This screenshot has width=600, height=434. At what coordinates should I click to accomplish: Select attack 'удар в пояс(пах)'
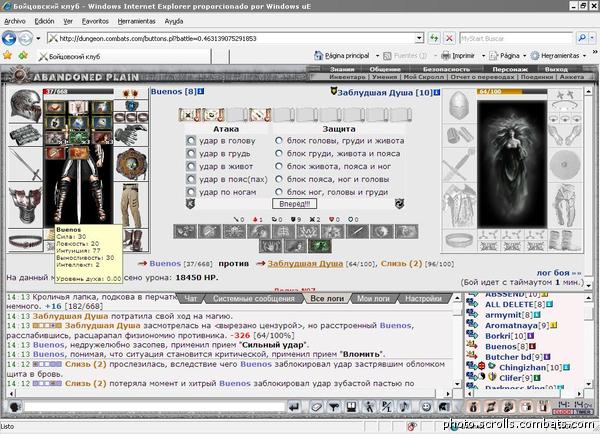(x=191, y=179)
